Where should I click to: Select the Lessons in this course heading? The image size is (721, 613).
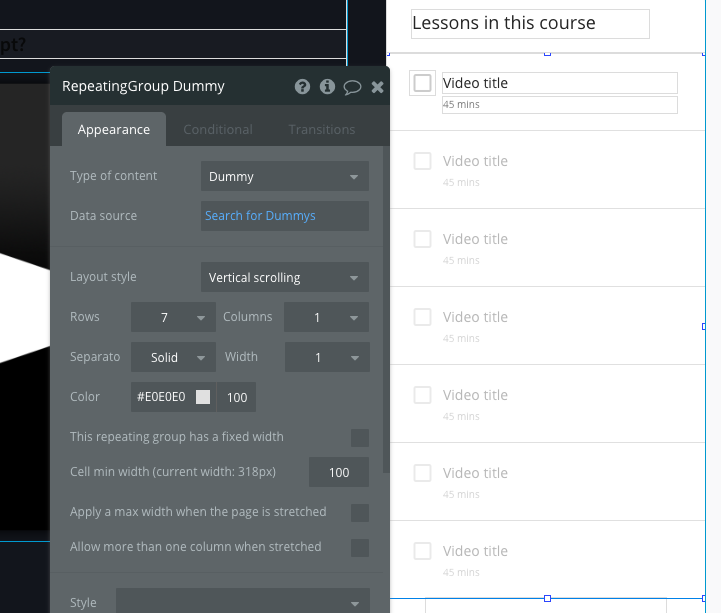coord(530,24)
